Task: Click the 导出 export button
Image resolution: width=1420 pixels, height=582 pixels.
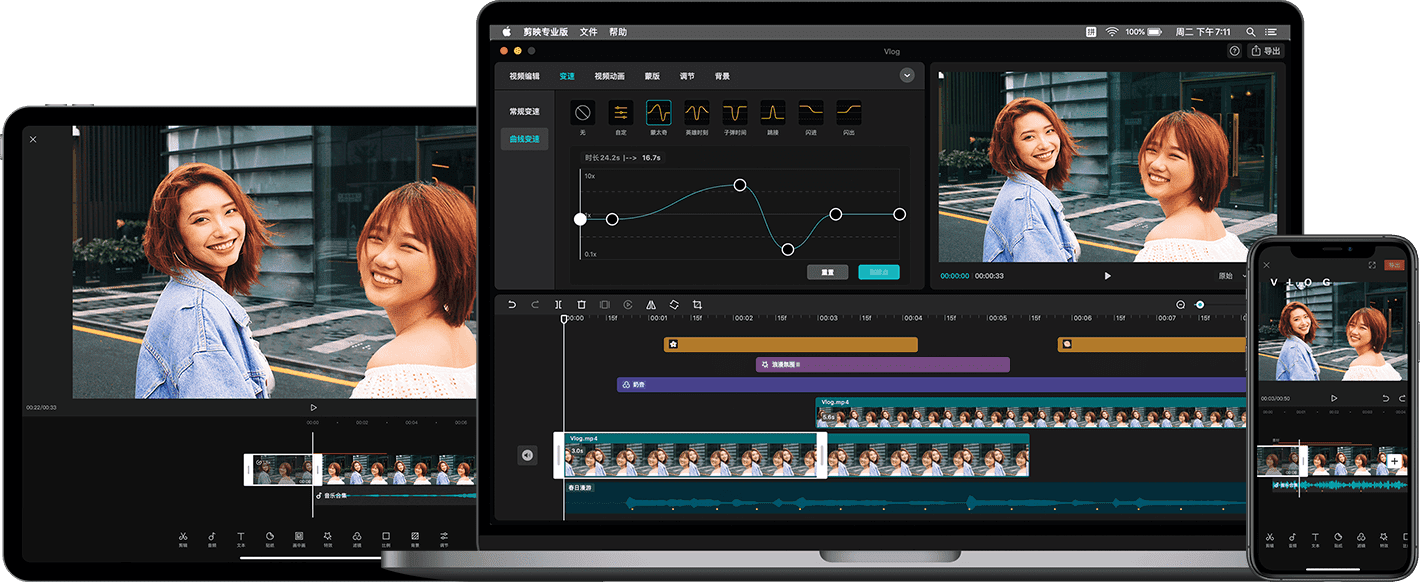Action: tap(1266, 51)
